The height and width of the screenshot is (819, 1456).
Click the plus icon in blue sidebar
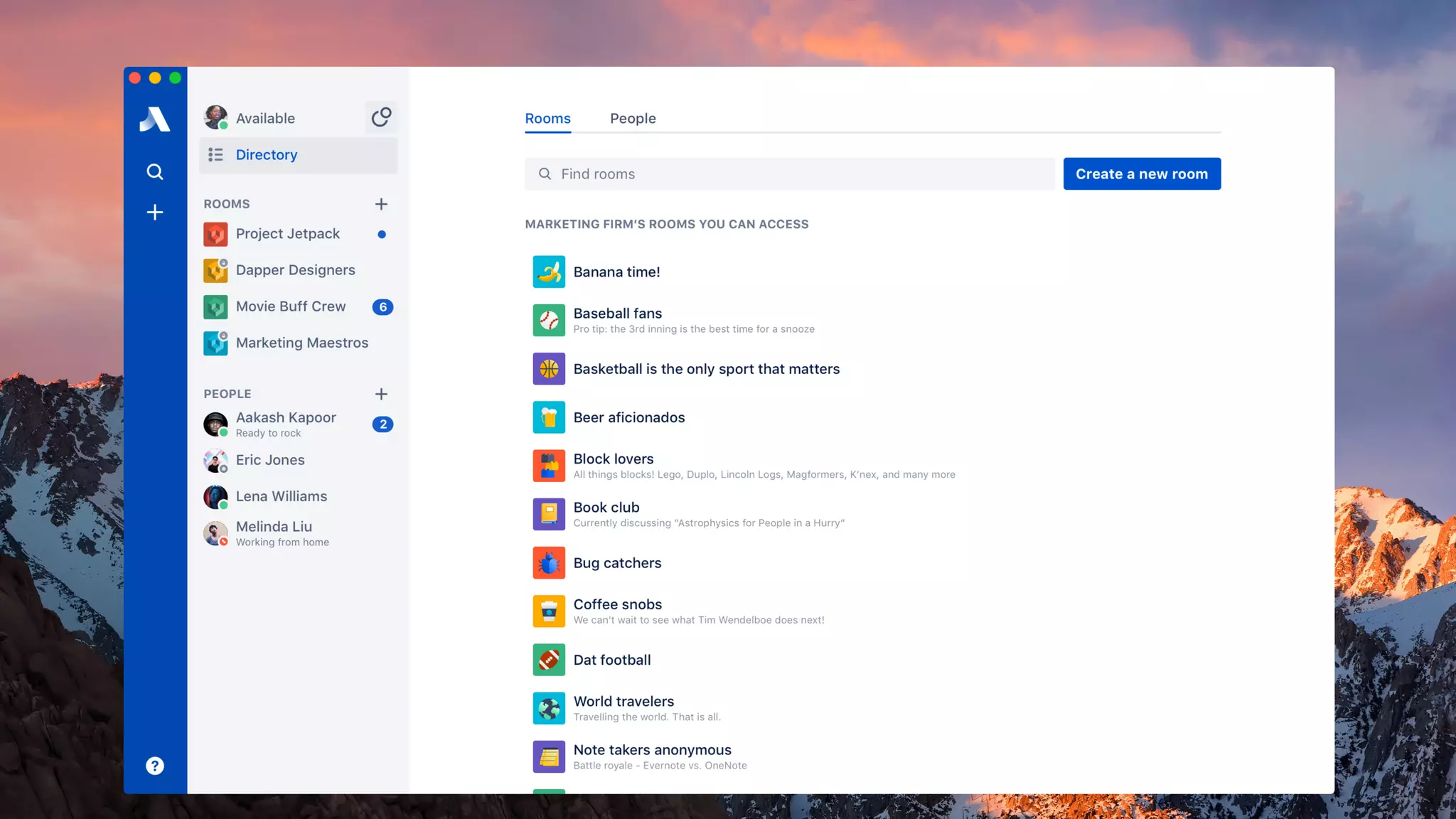pyautogui.click(x=154, y=212)
